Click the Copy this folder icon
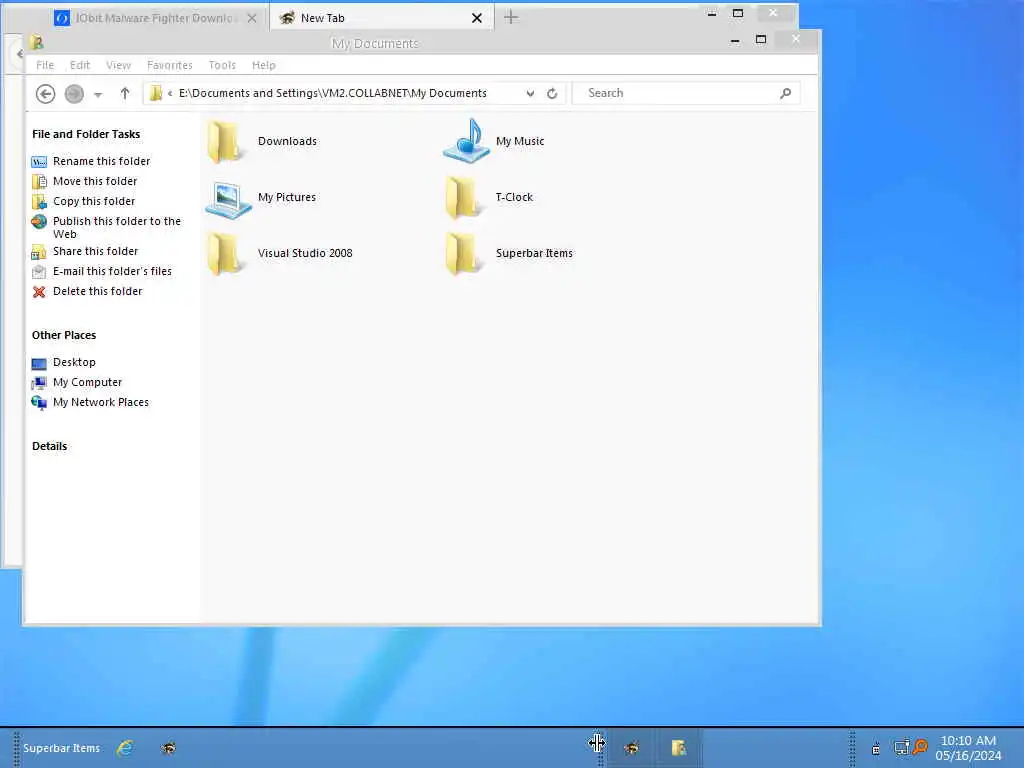This screenshot has height=768, width=1024. point(39,202)
